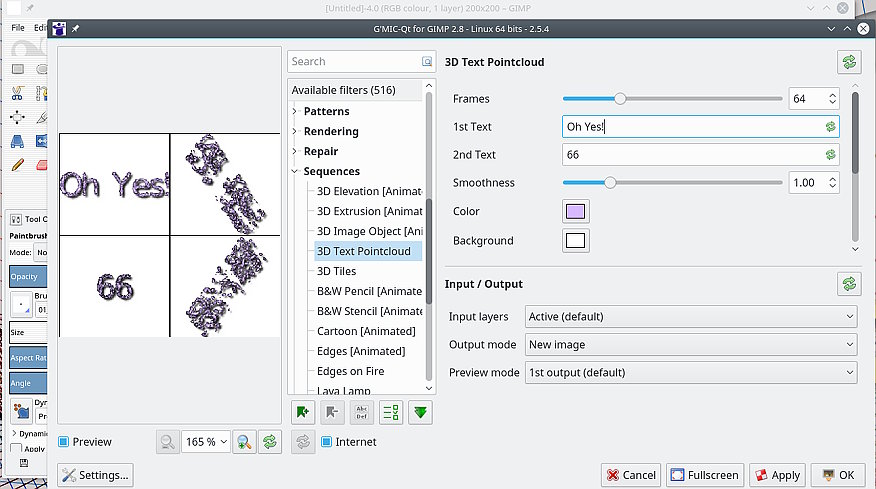876x489 pixels.
Task: Click the Frames slider handle
Action: pyautogui.click(x=620, y=99)
